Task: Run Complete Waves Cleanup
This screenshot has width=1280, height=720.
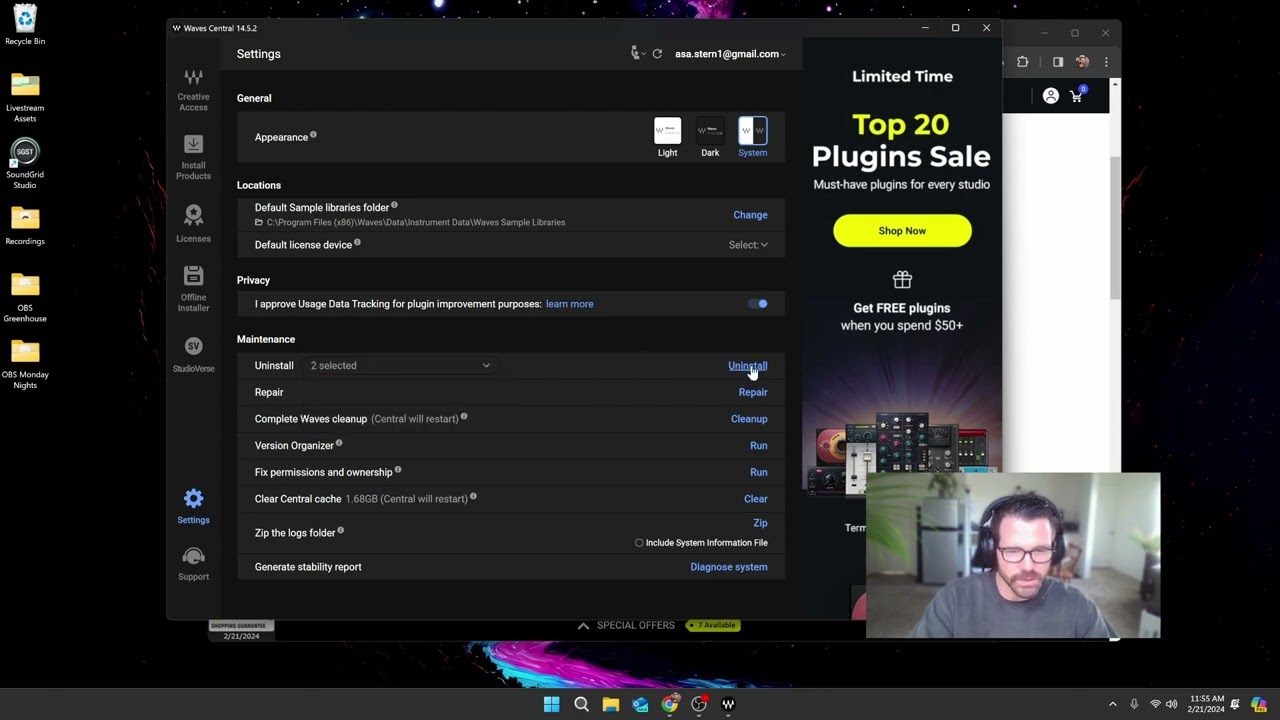Action: pos(749,419)
